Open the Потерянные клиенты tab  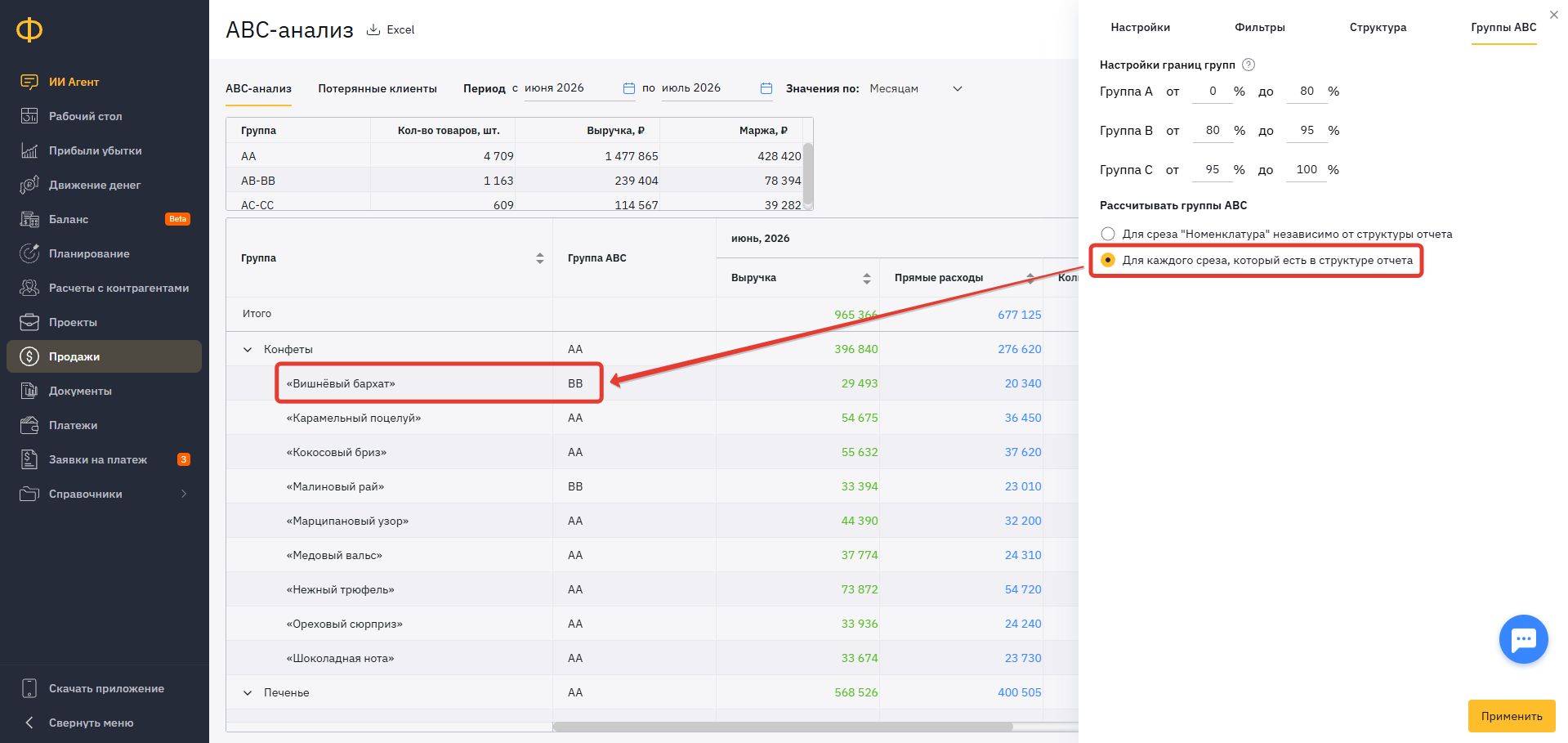click(x=377, y=89)
